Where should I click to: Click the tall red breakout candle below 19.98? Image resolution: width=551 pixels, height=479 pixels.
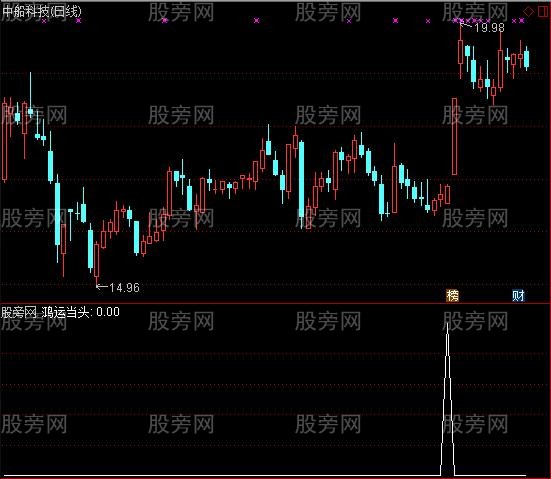click(454, 136)
